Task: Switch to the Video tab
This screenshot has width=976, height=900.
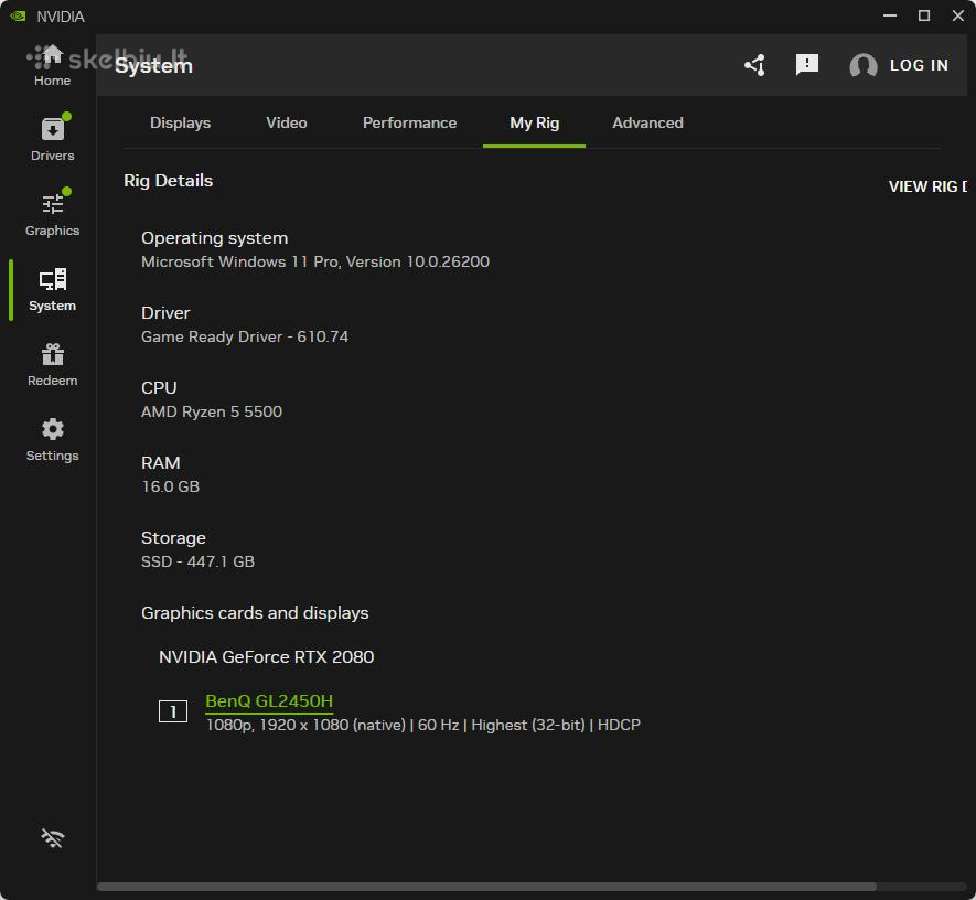Action: (x=287, y=123)
